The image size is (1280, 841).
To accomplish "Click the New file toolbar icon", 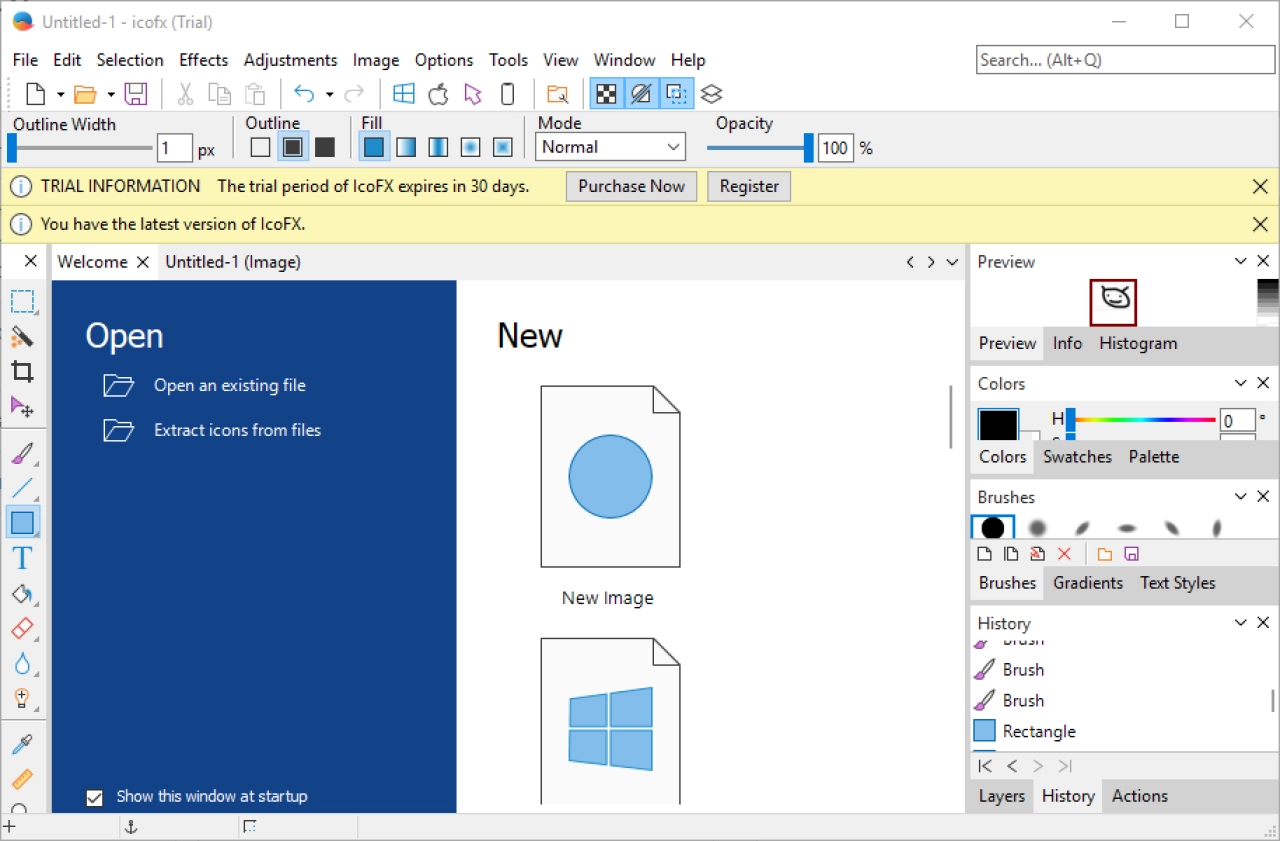I will click(36, 94).
